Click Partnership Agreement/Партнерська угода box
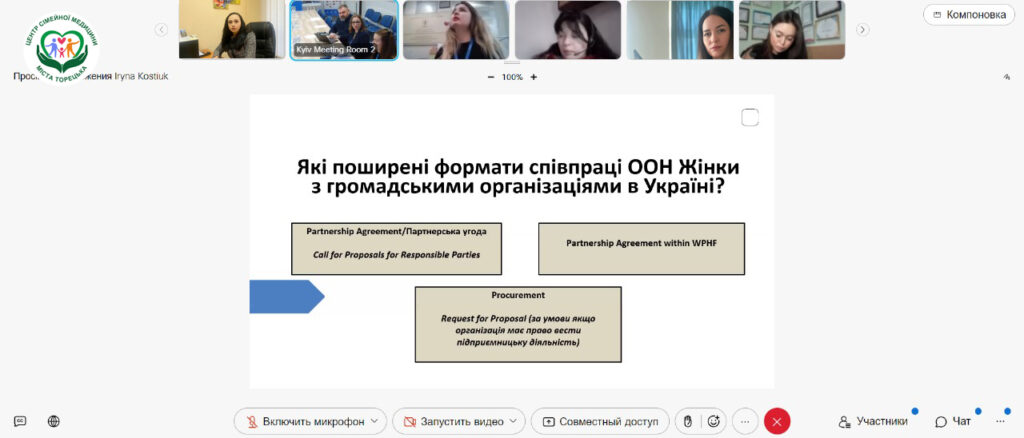 pos(396,249)
